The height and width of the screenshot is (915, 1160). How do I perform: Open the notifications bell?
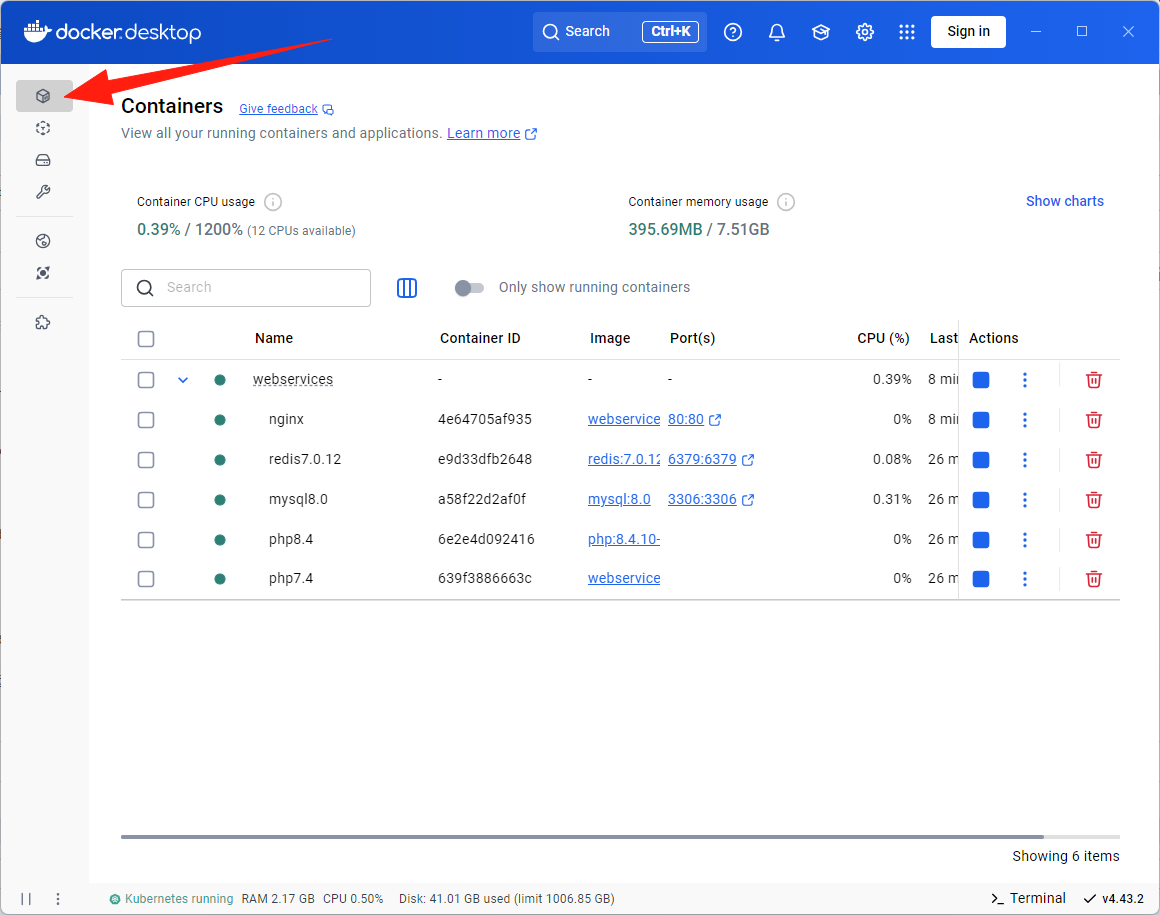(777, 32)
